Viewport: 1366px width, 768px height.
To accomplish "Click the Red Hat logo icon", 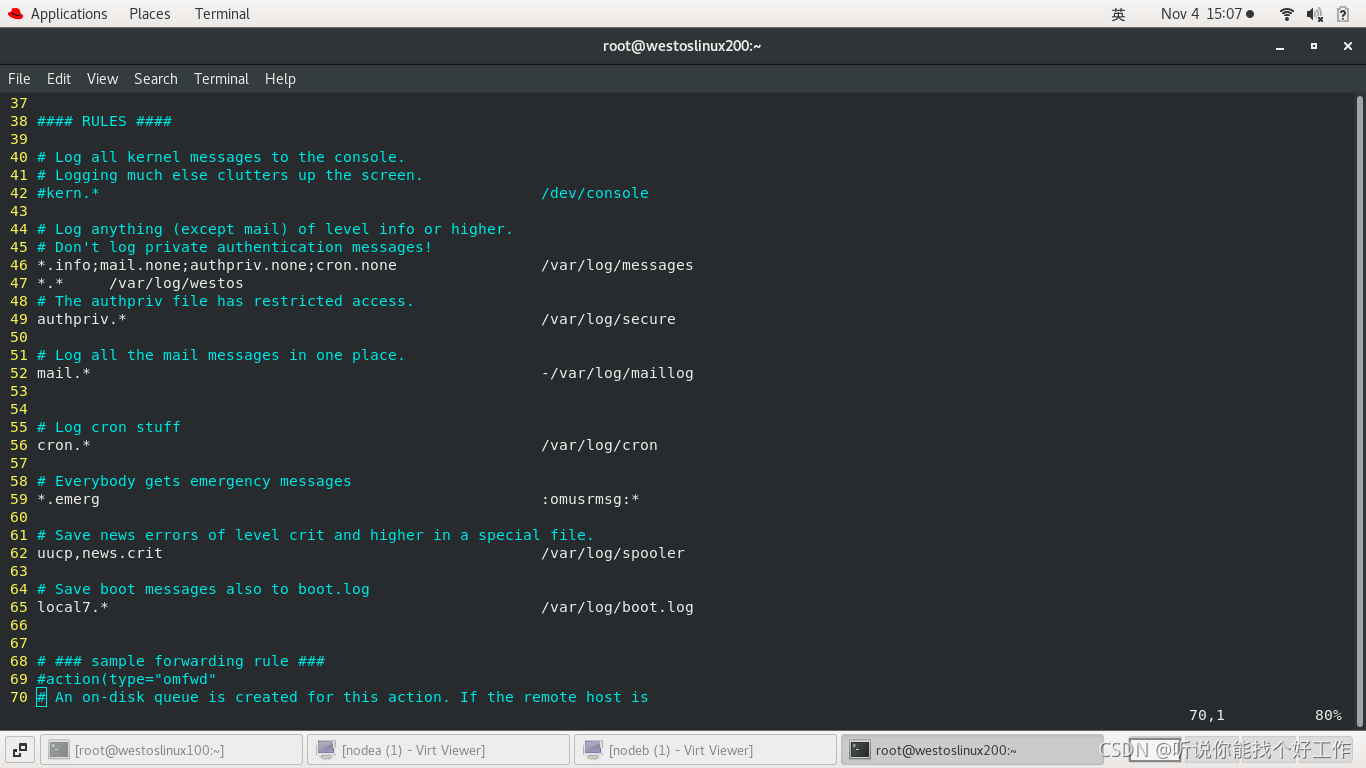I will (15, 14).
